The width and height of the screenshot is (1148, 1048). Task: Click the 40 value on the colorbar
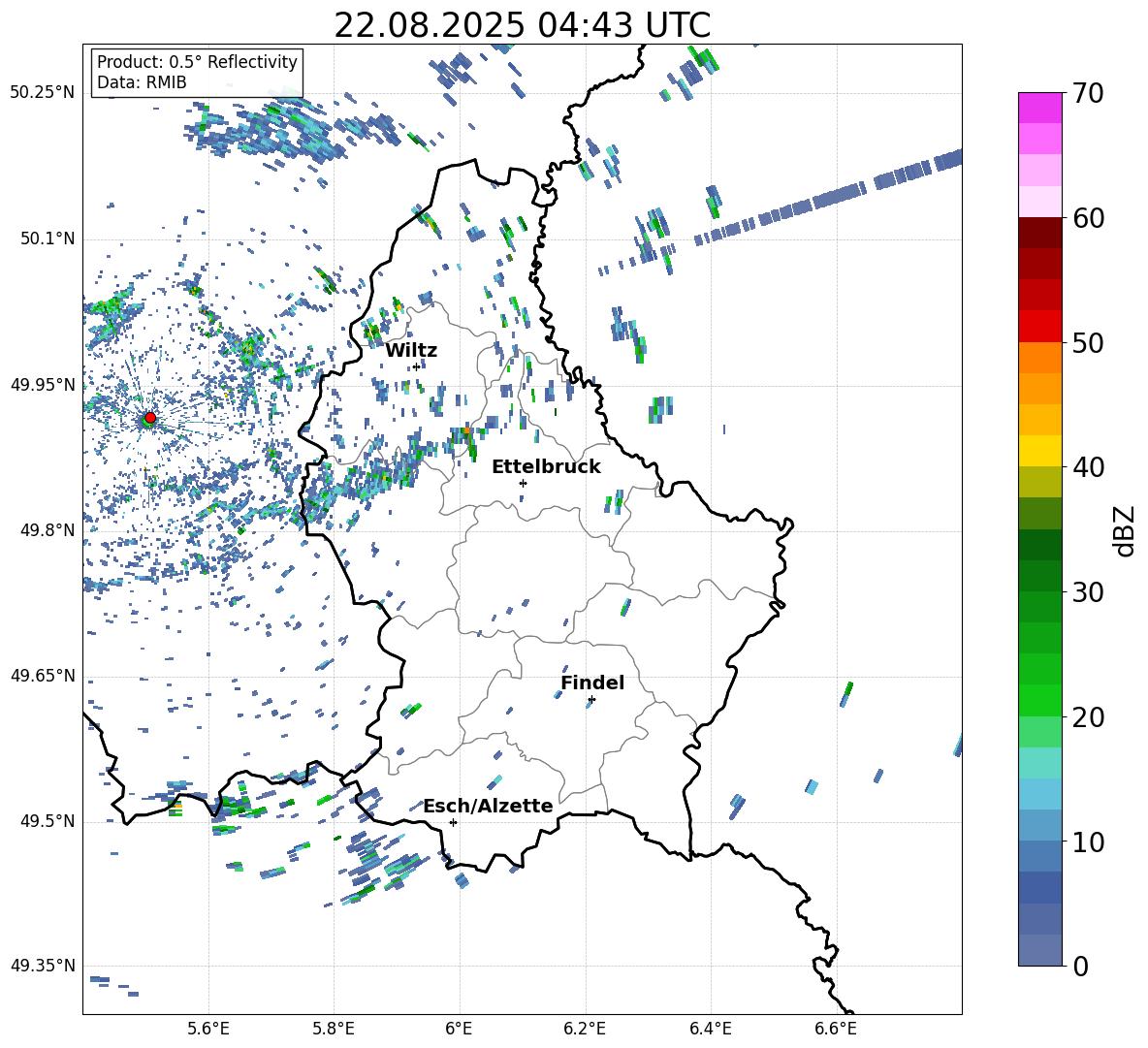coord(1087,467)
